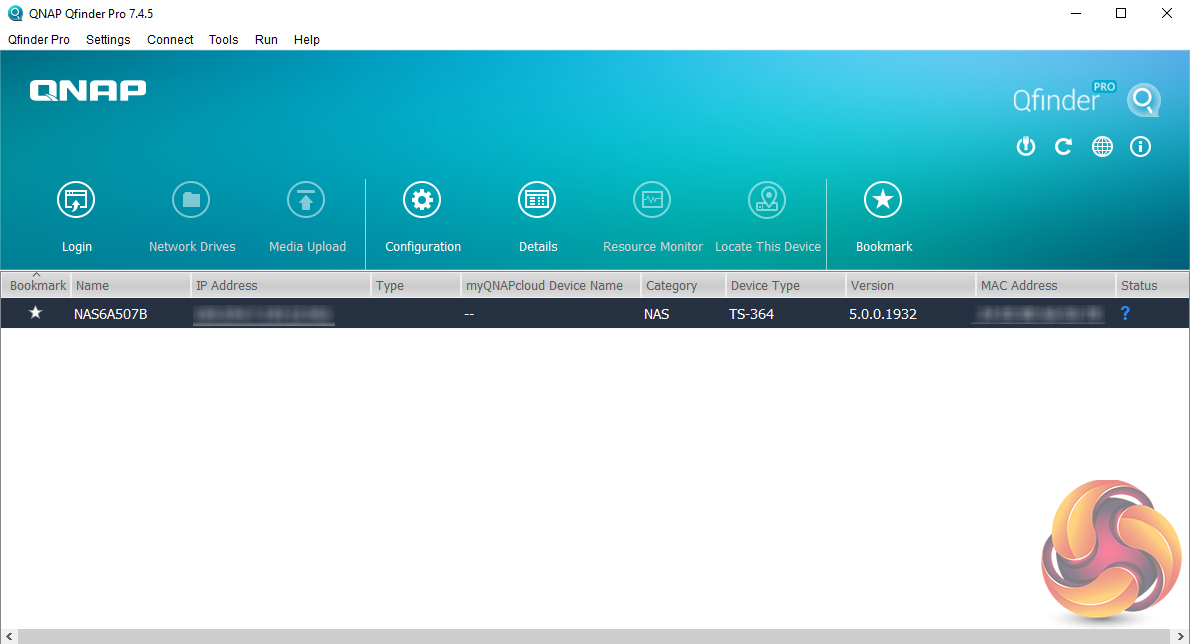This screenshot has height=644, width=1190.
Task: Click the power icon in the header
Action: coord(1025,146)
